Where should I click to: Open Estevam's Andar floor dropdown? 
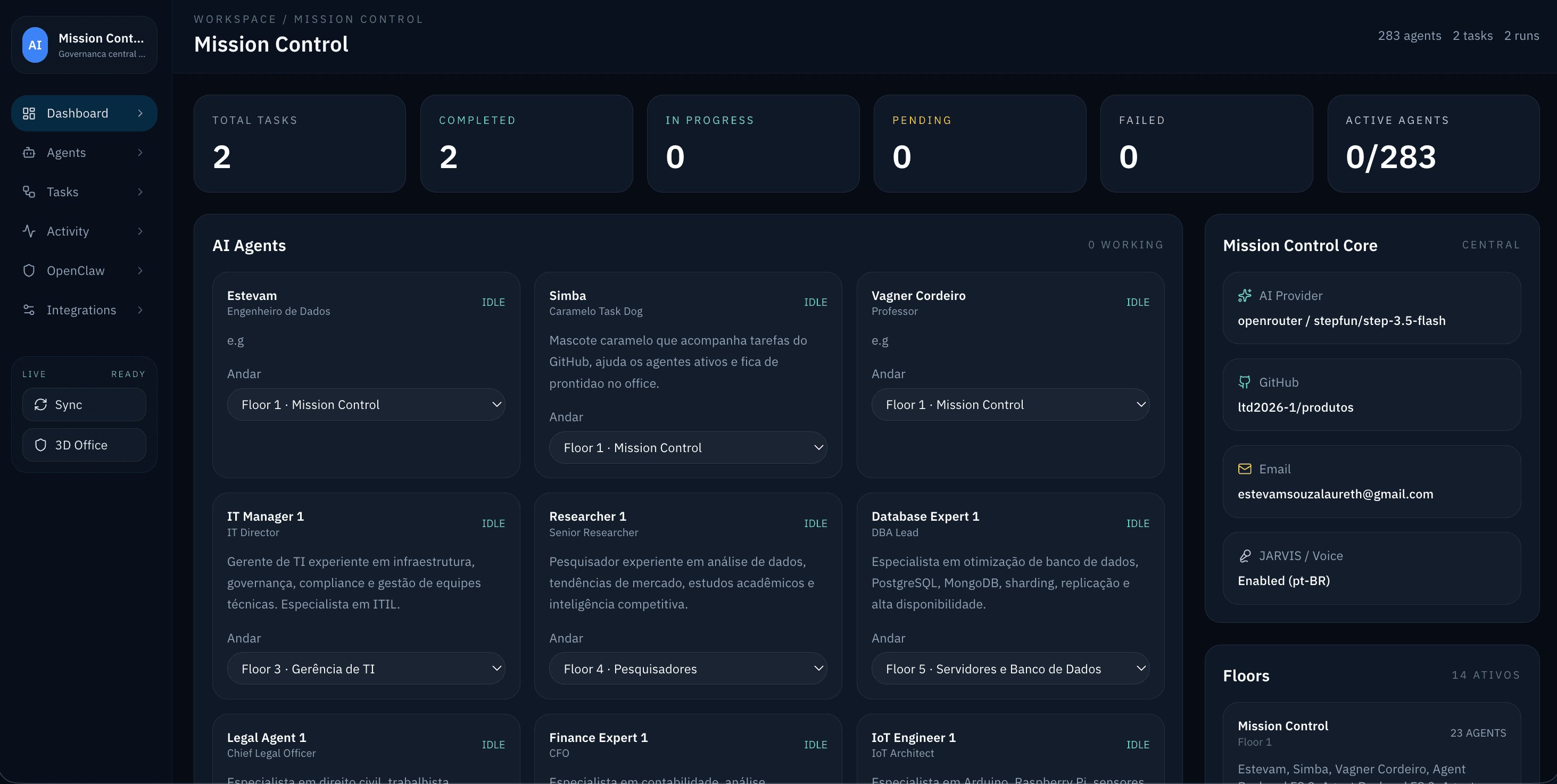click(366, 404)
